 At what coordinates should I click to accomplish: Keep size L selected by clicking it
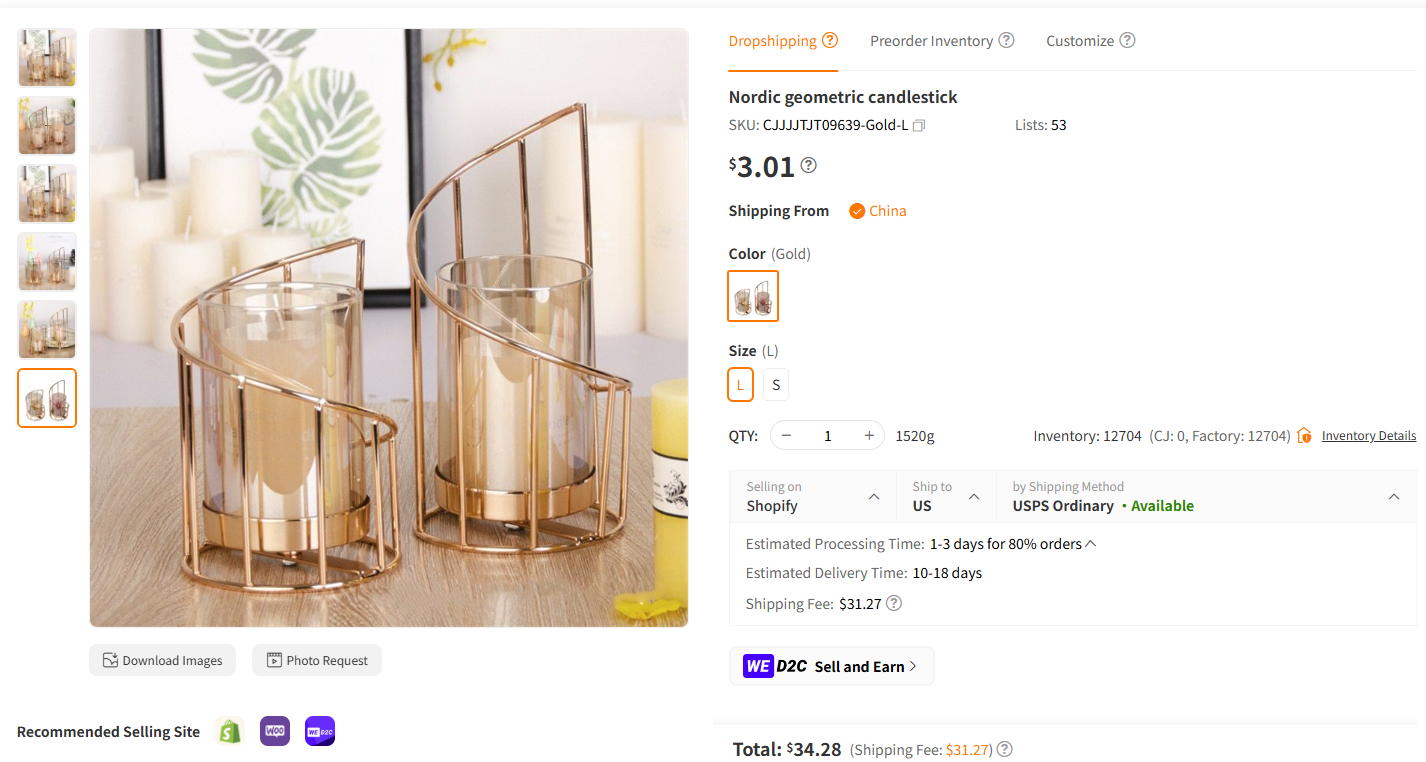[x=740, y=384]
